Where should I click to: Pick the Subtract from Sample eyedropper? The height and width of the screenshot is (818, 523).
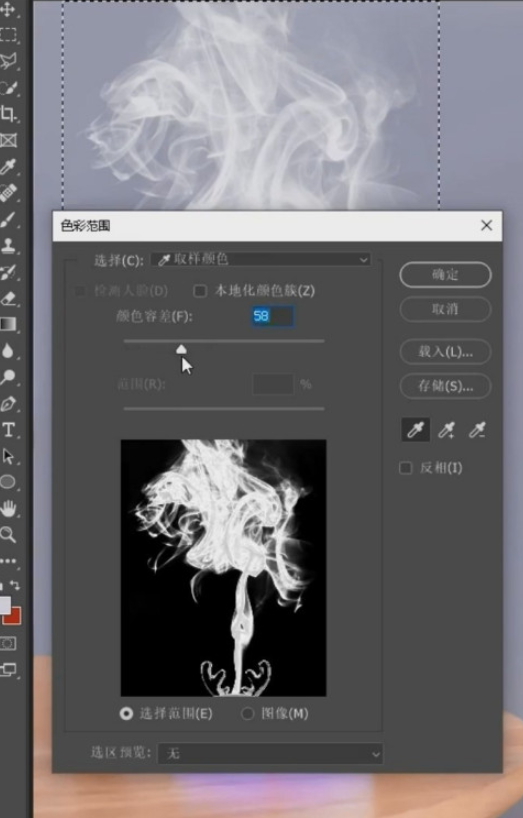[x=477, y=430]
